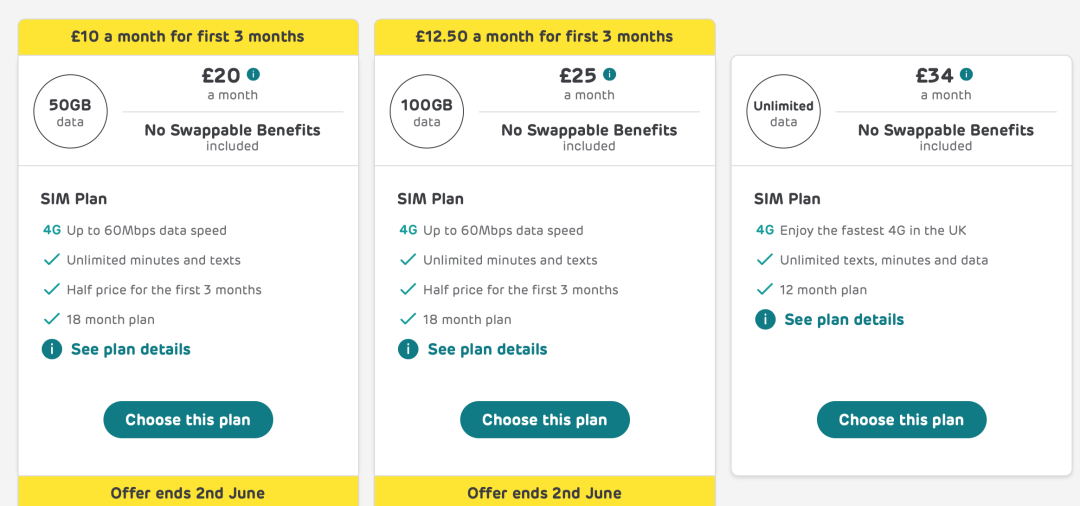Click the Unlimited data circle badge
The width and height of the screenshot is (1080, 506).
784,113
